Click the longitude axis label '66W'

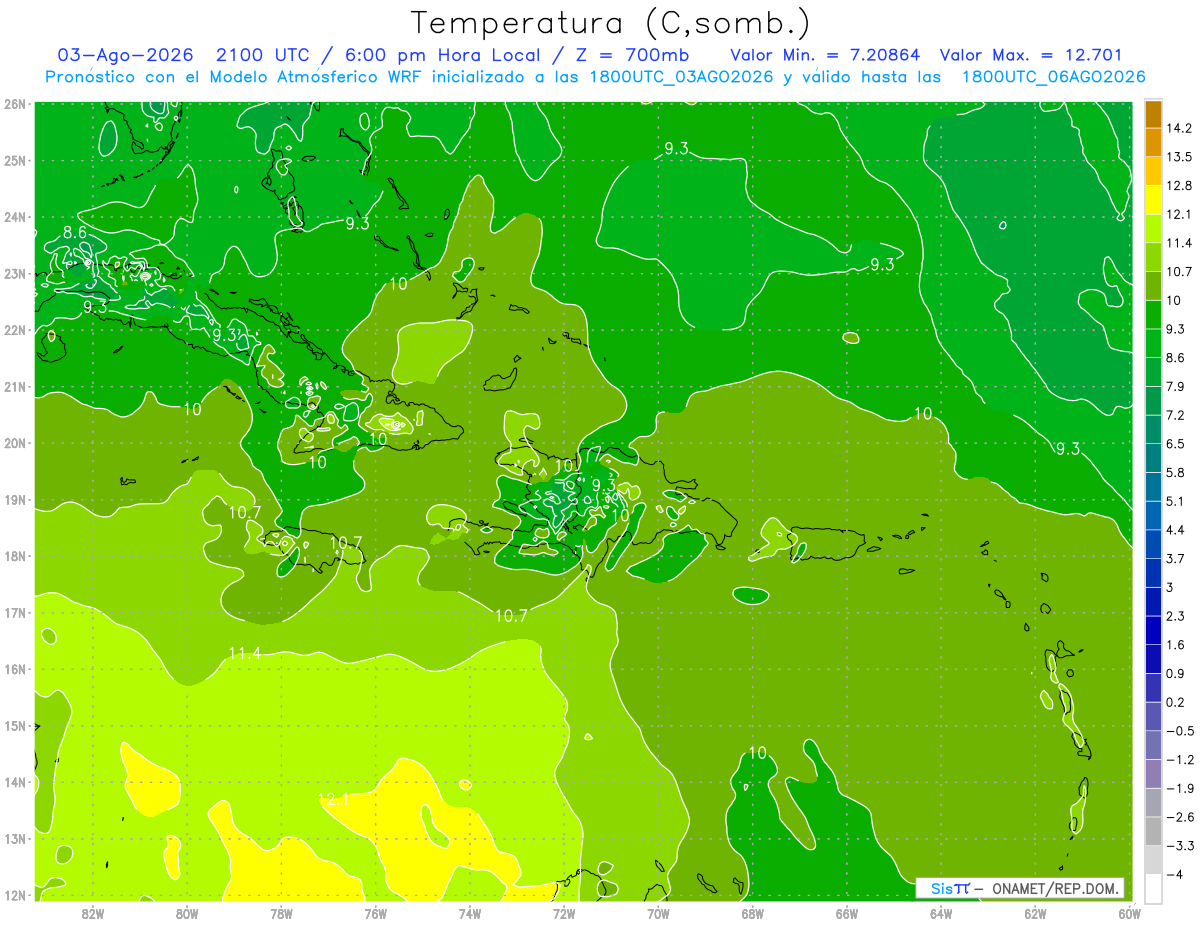847,912
